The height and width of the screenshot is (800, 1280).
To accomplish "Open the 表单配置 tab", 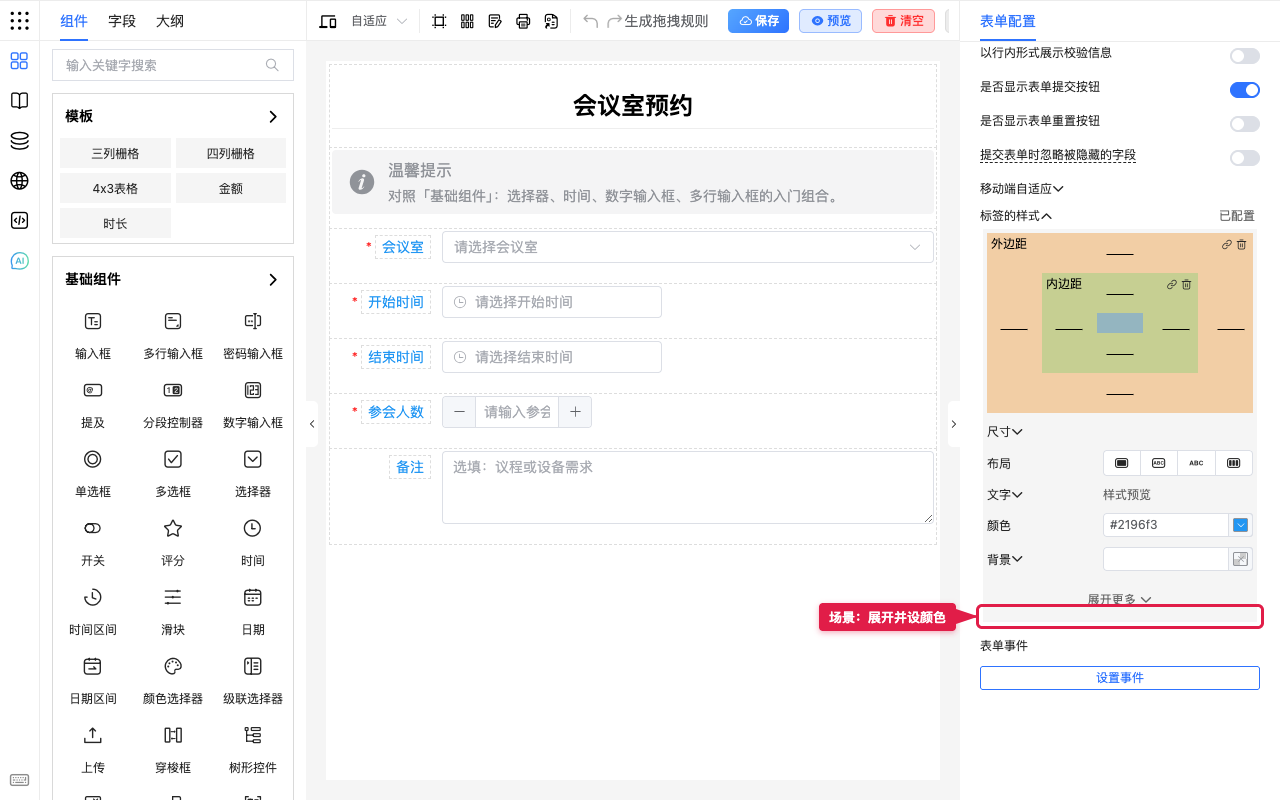I will point(1008,21).
